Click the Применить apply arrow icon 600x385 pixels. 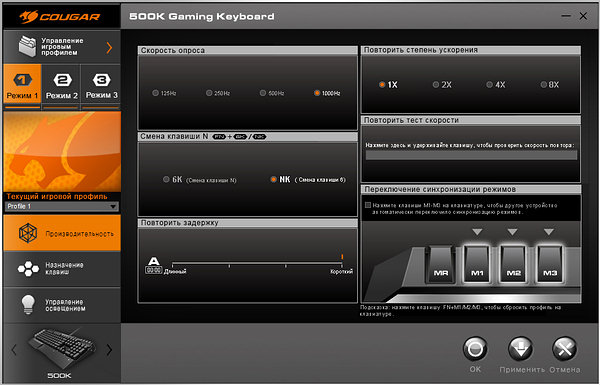coord(520,349)
